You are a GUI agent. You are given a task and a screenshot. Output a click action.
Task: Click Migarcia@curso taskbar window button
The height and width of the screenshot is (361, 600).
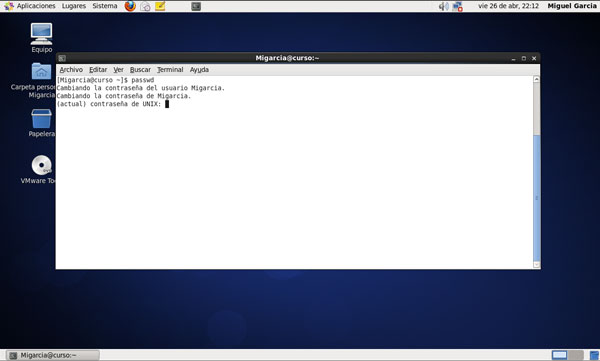53,355
